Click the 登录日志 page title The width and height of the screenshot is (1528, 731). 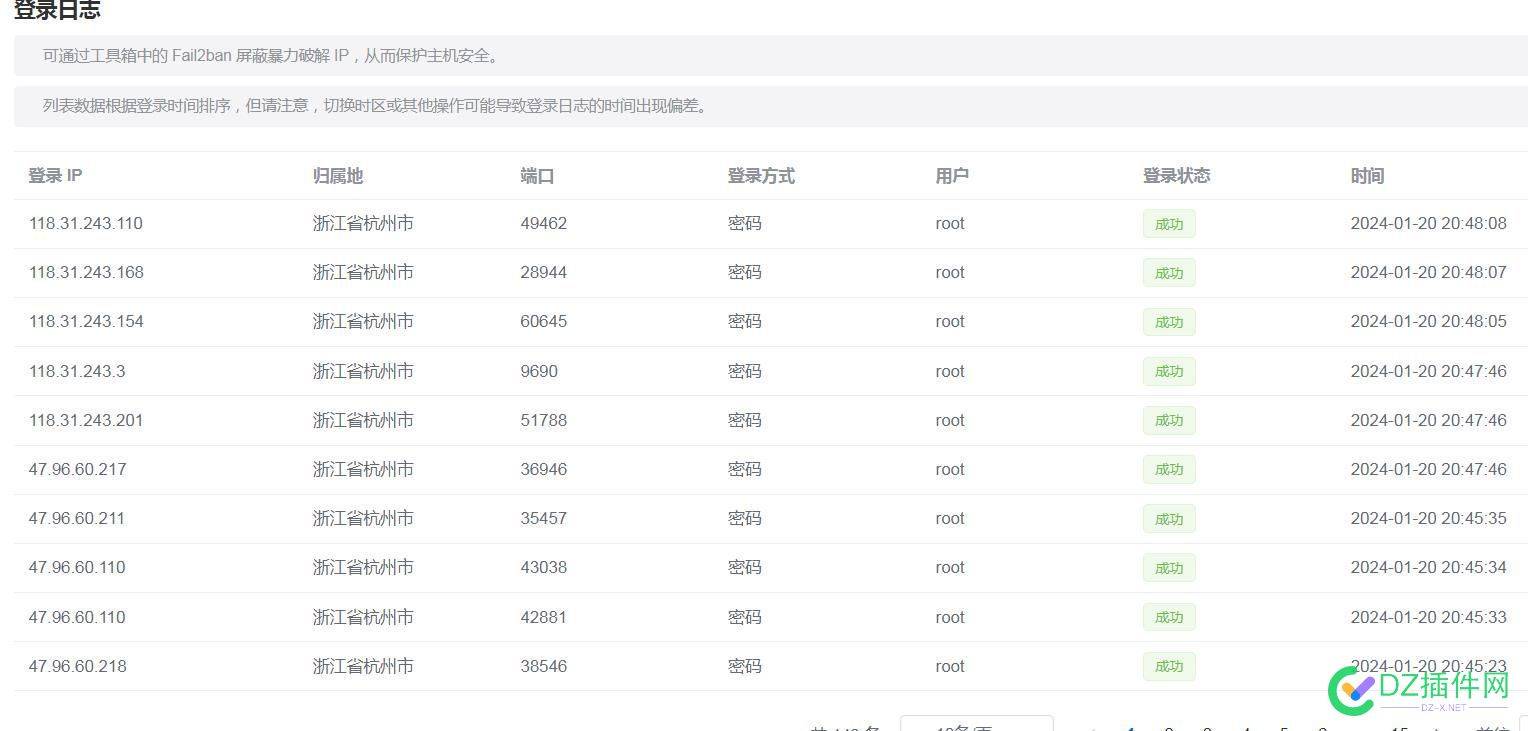click(57, 11)
